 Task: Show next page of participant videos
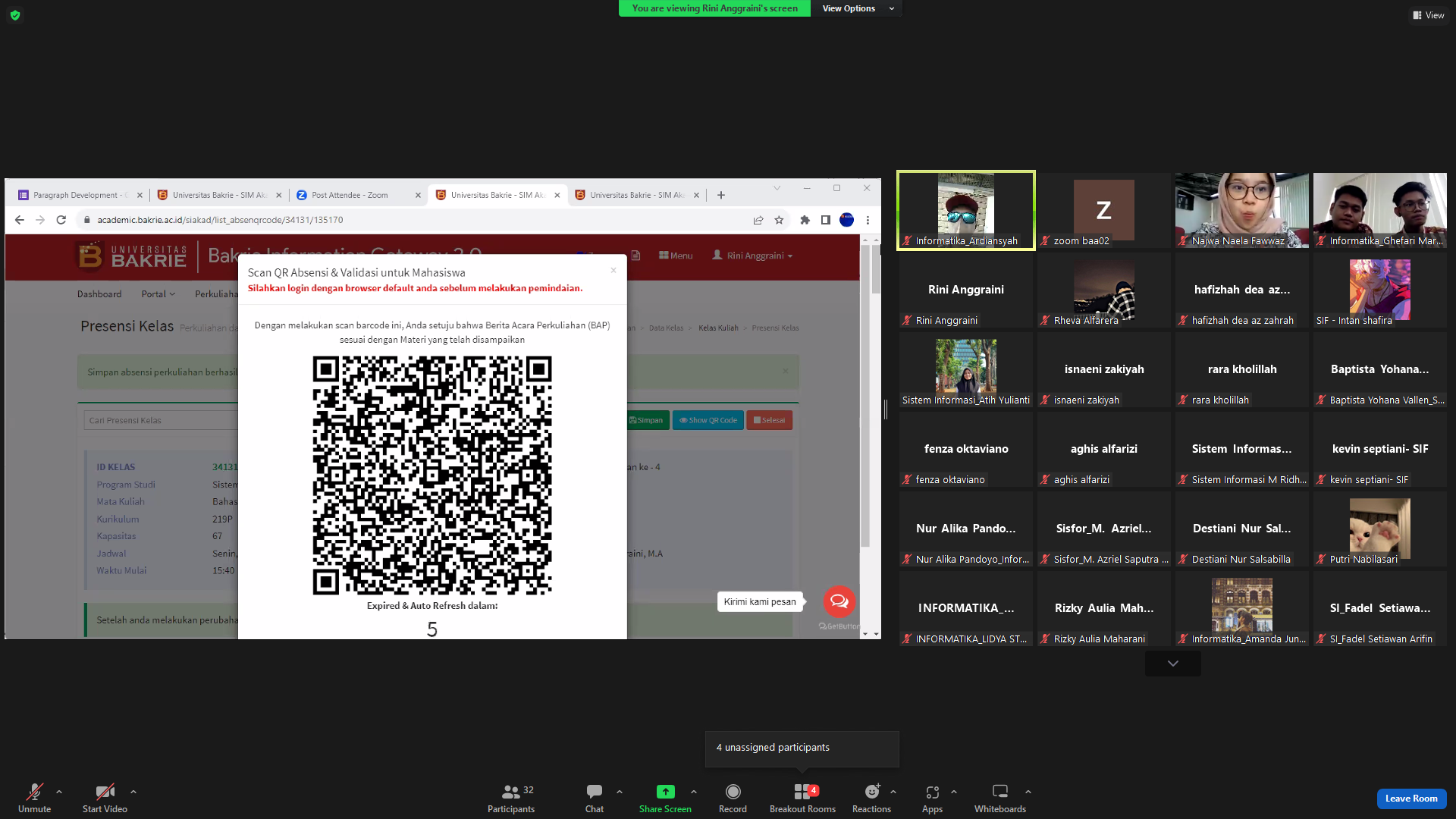pyautogui.click(x=1173, y=664)
